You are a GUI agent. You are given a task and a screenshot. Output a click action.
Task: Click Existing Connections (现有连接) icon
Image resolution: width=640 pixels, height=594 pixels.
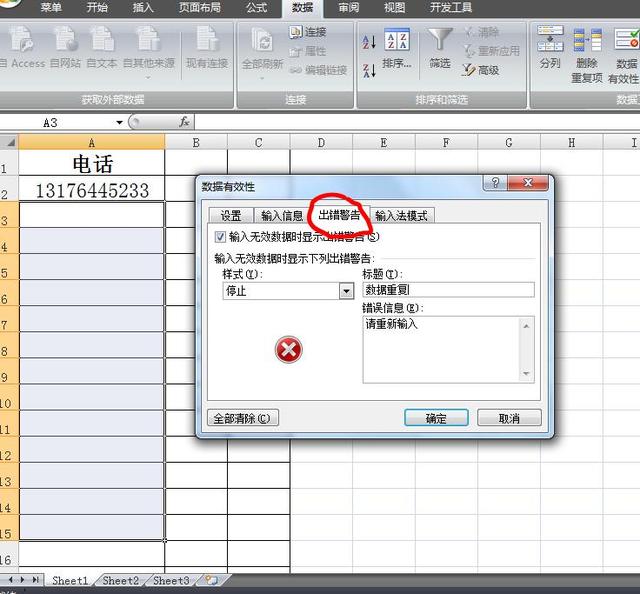click(207, 47)
